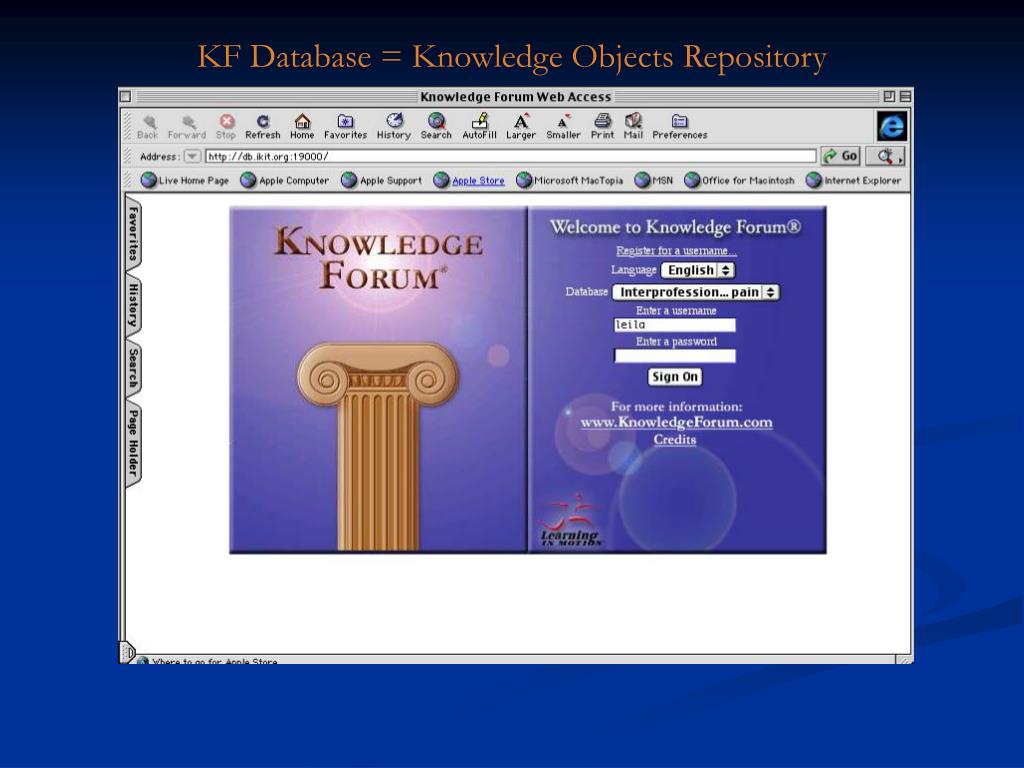
Task: Click the Internet Explorer logo icon
Action: point(891,126)
